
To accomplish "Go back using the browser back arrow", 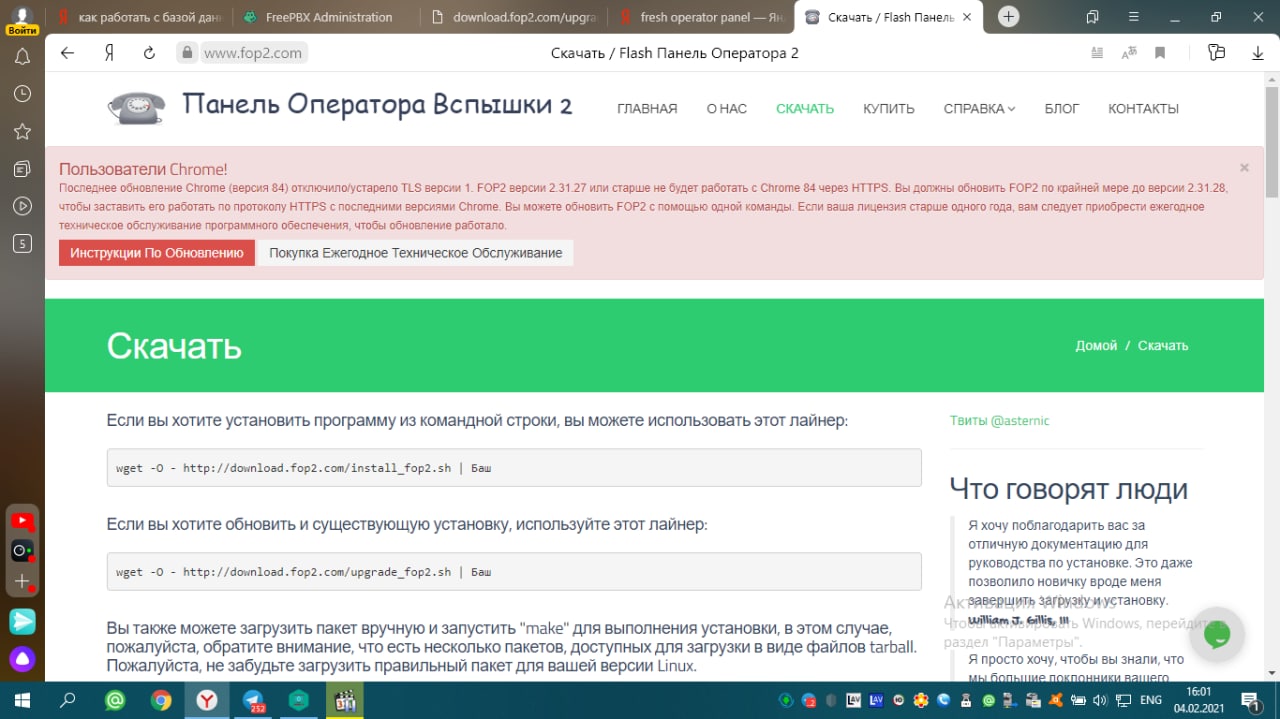I will pos(67,53).
